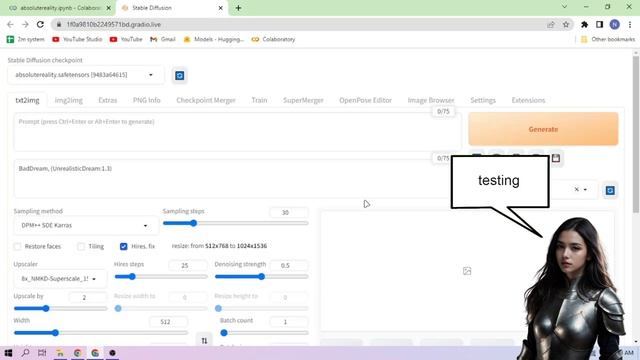Open Windows taskbar search
640x360 pixels.
click(x=25, y=353)
